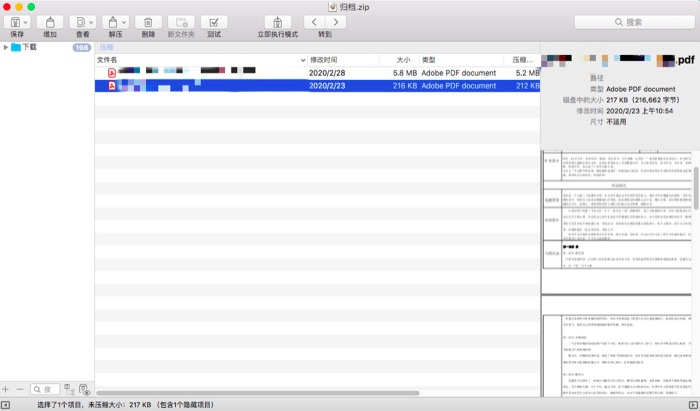Toggle the left sidebar at bottom-left corner
This screenshot has height=411, width=700.
click(x=7, y=404)
